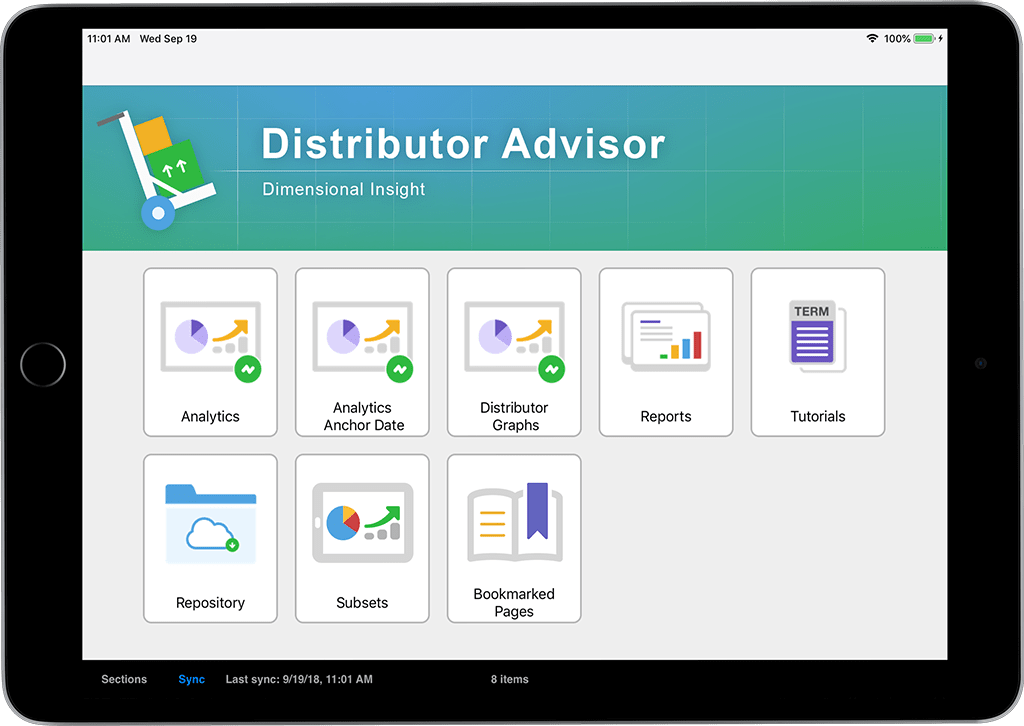Image resolution: width=1024 pixels, height=726 pixels.
Task: Tap the Sections button in bottom bar
Action: [124, 679]
